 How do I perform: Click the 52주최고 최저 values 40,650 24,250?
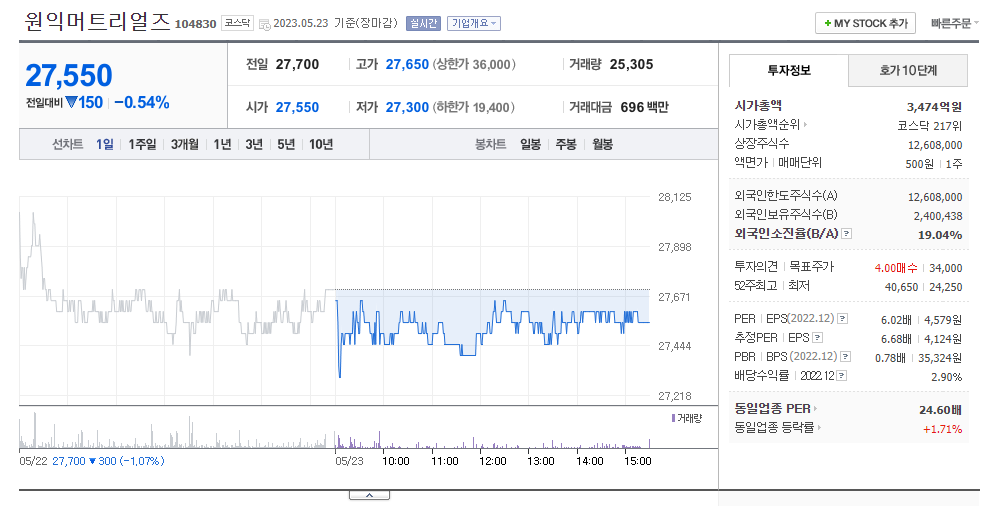[923, 287]
